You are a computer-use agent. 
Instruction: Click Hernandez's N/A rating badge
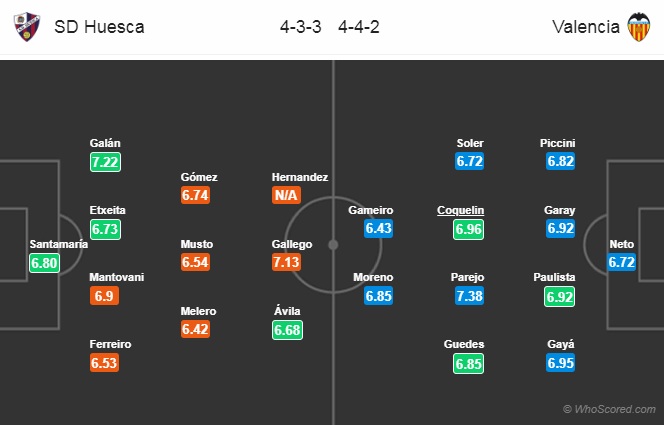pos(286,195)
